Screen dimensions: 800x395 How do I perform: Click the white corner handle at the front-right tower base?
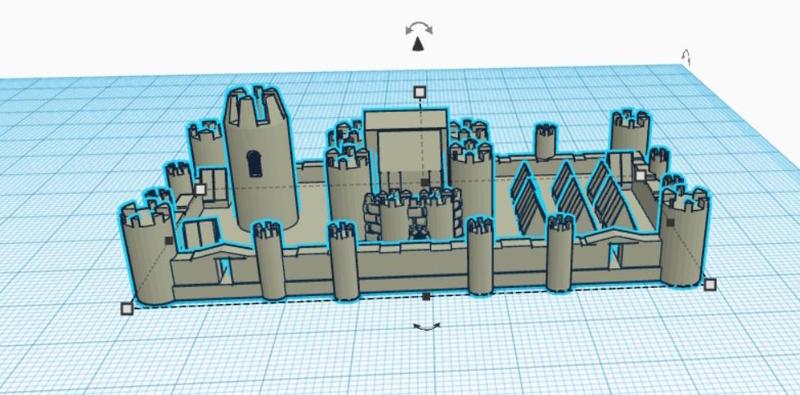point(710,284)
